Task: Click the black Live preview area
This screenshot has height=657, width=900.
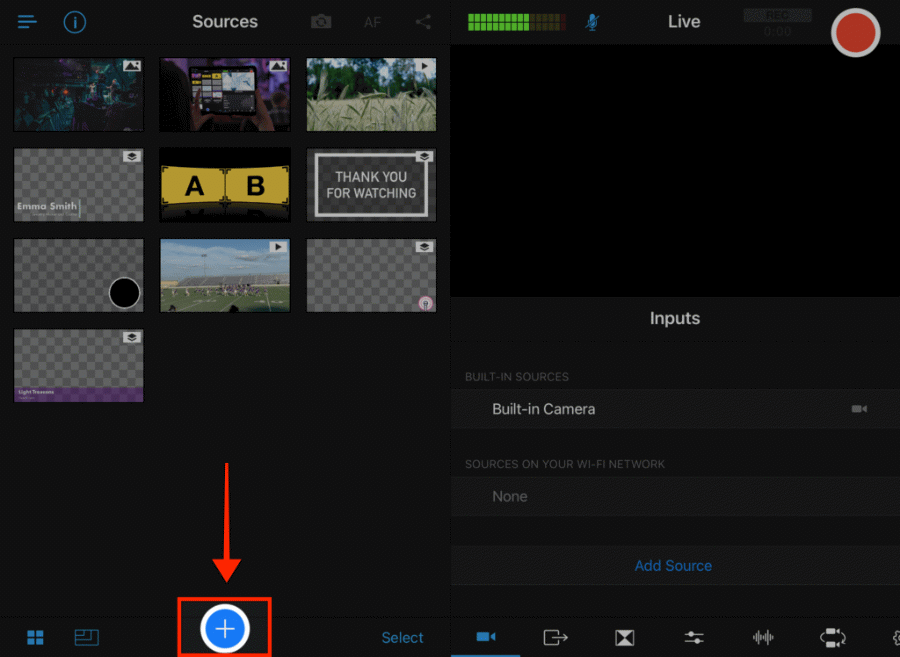Action: coord(675,171)
